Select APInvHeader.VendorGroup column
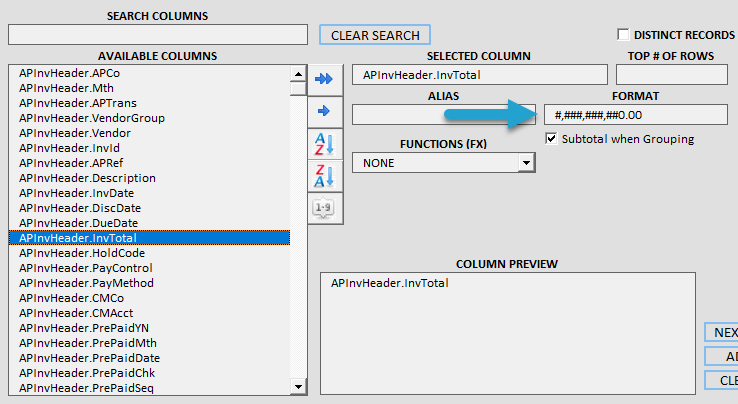Viewport: 738px width, 404px height. click(x=150, y=118)
